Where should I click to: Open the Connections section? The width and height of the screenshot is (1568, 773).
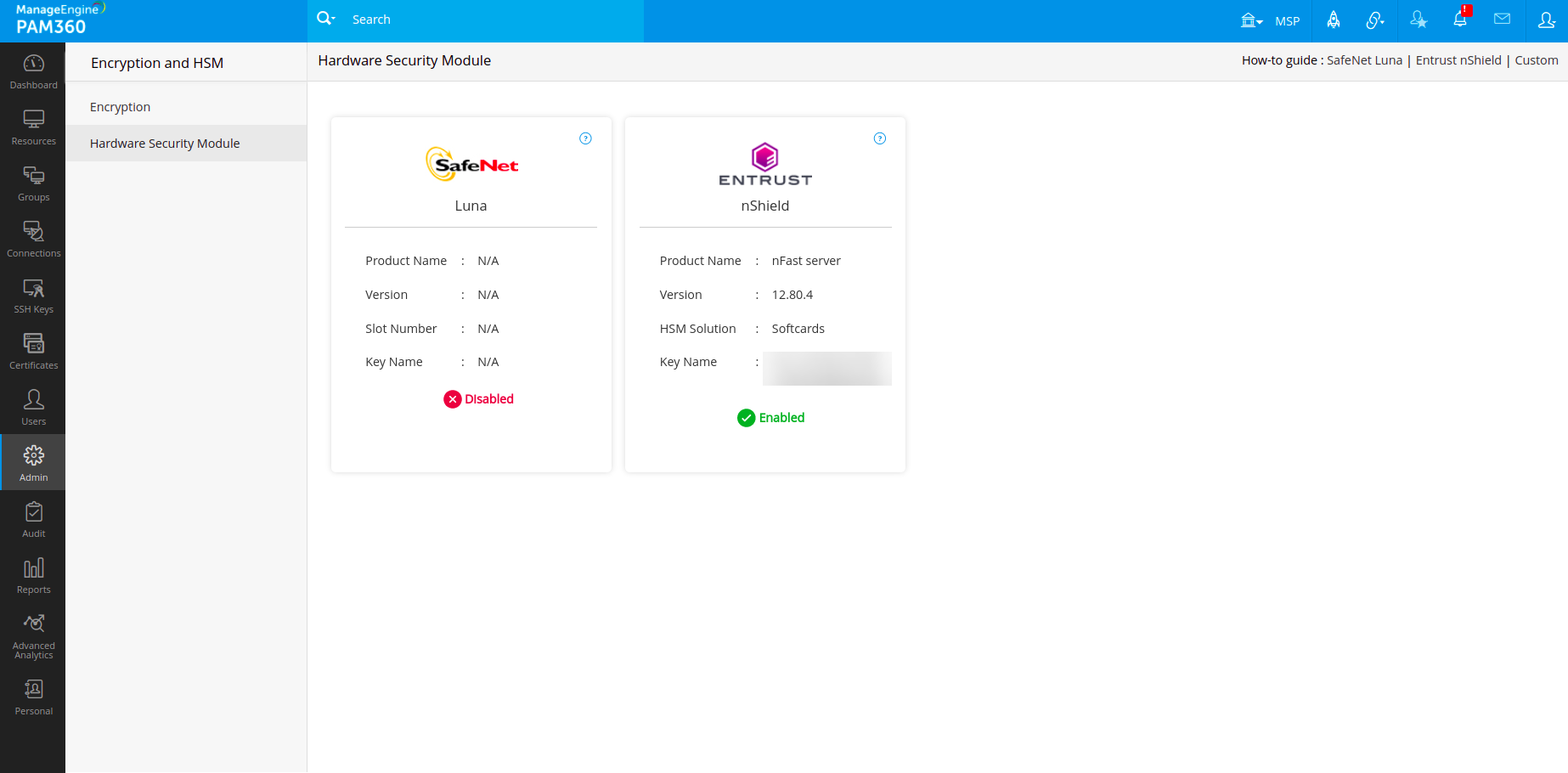(33, 240)
